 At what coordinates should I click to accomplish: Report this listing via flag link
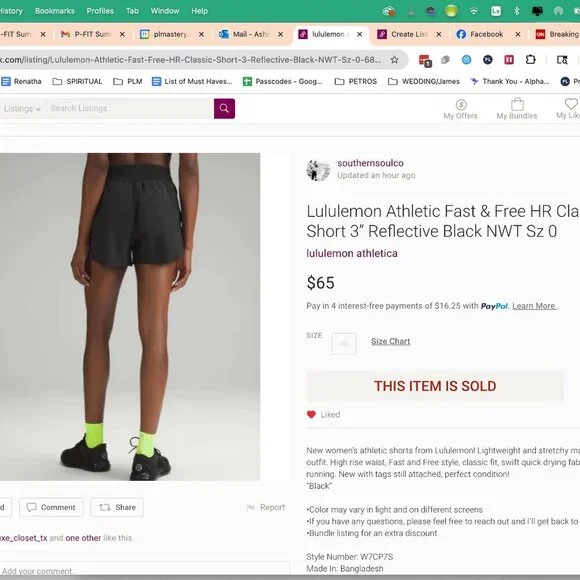(266, 508)
